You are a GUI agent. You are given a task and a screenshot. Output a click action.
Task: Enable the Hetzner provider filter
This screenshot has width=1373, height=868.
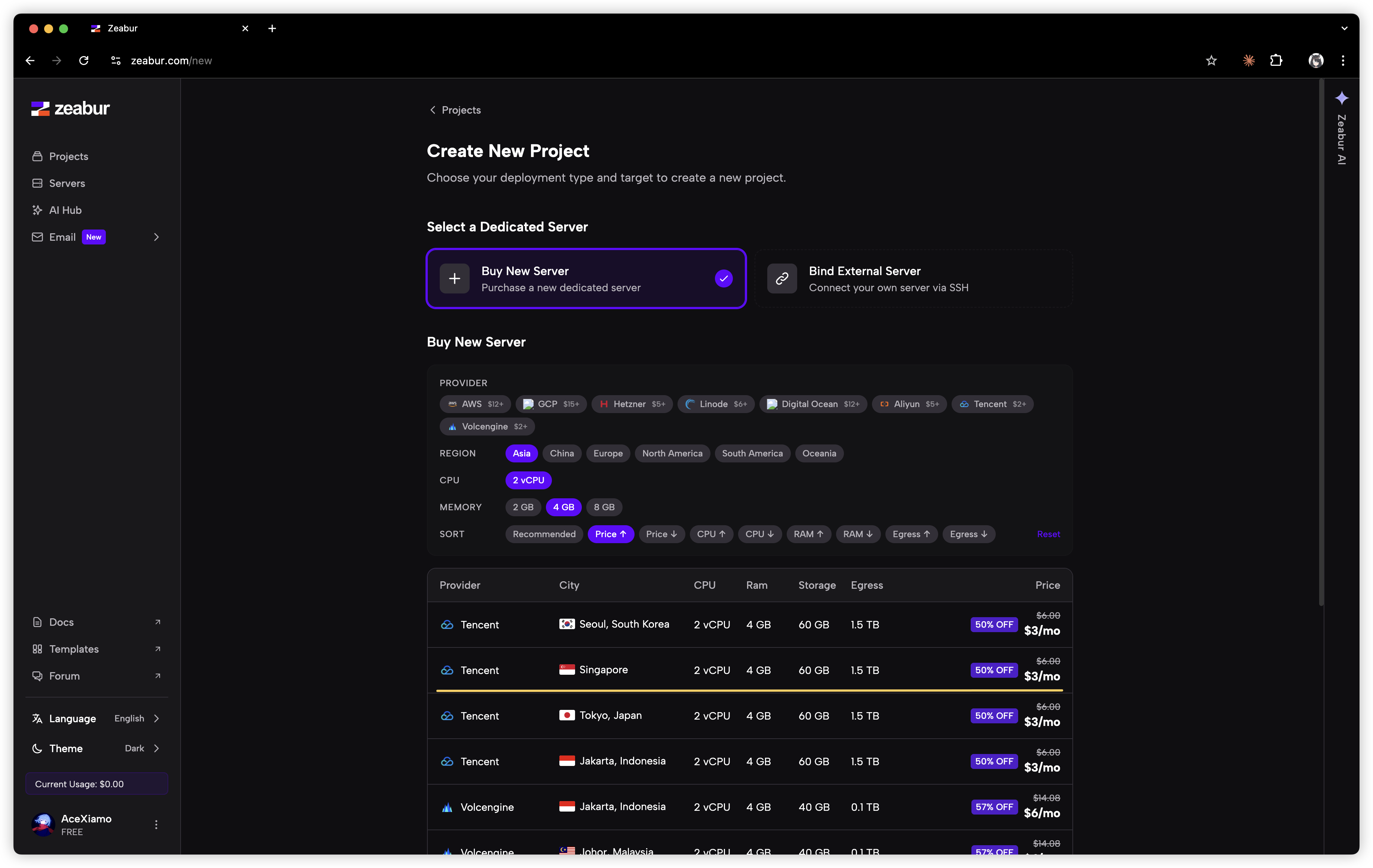point(632,404)
